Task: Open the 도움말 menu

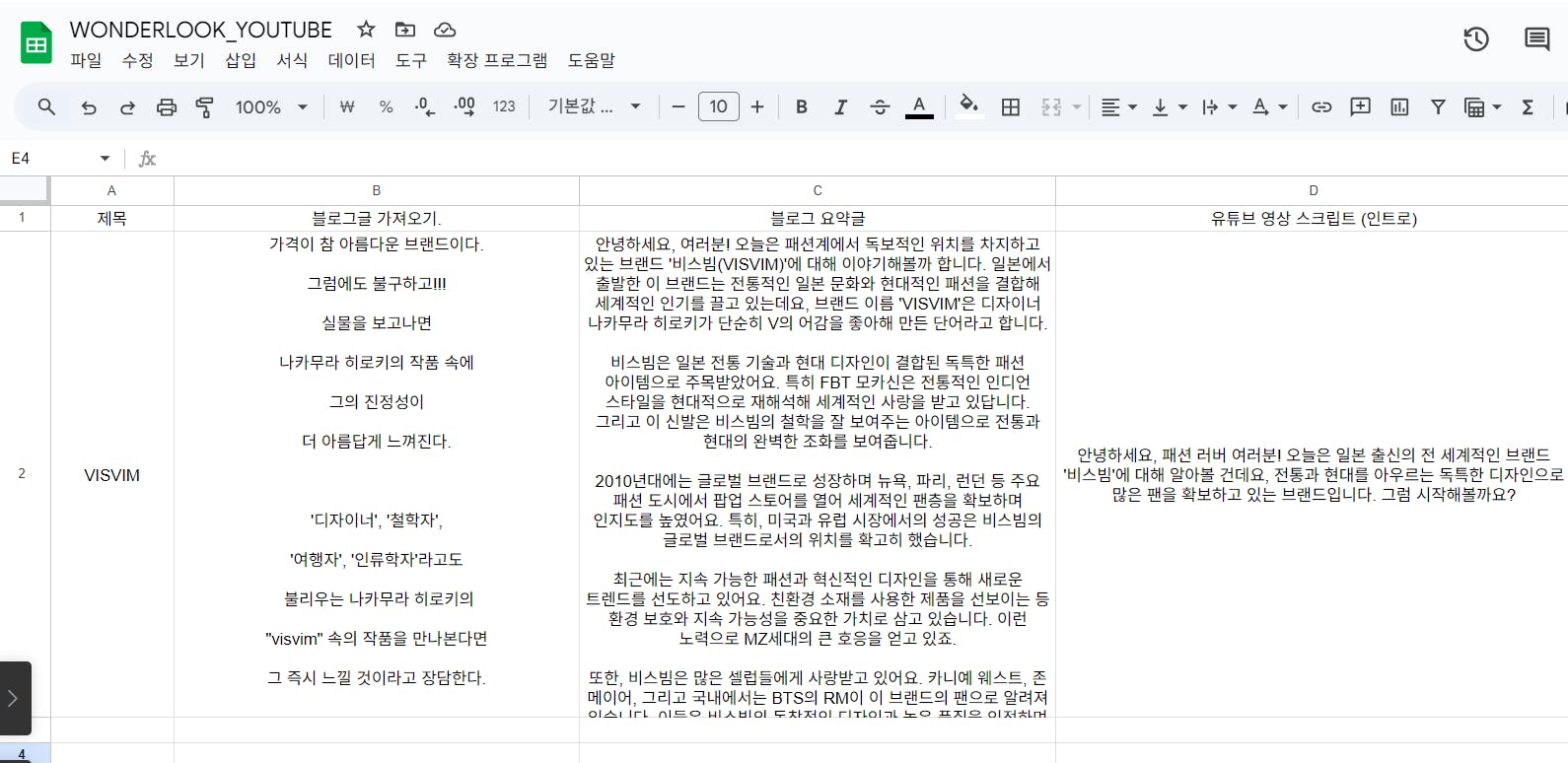Action: coord(591,60)
